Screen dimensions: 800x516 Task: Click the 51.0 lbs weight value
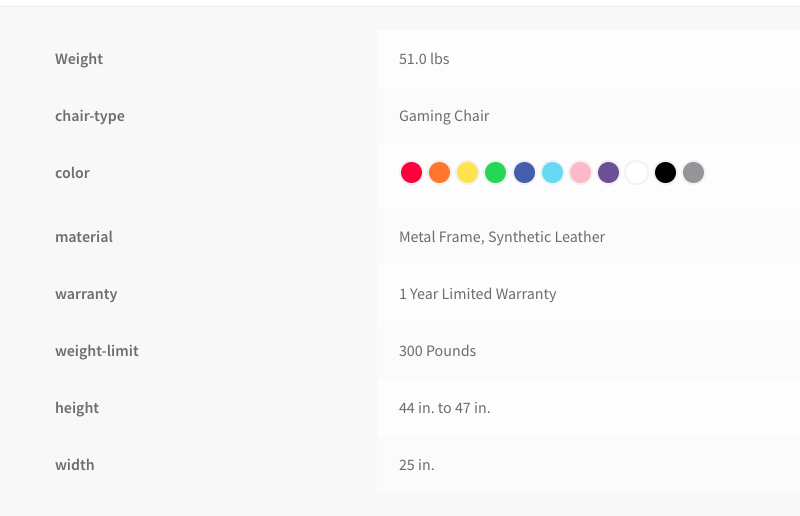pyautogui.click(x=424, y=59)
